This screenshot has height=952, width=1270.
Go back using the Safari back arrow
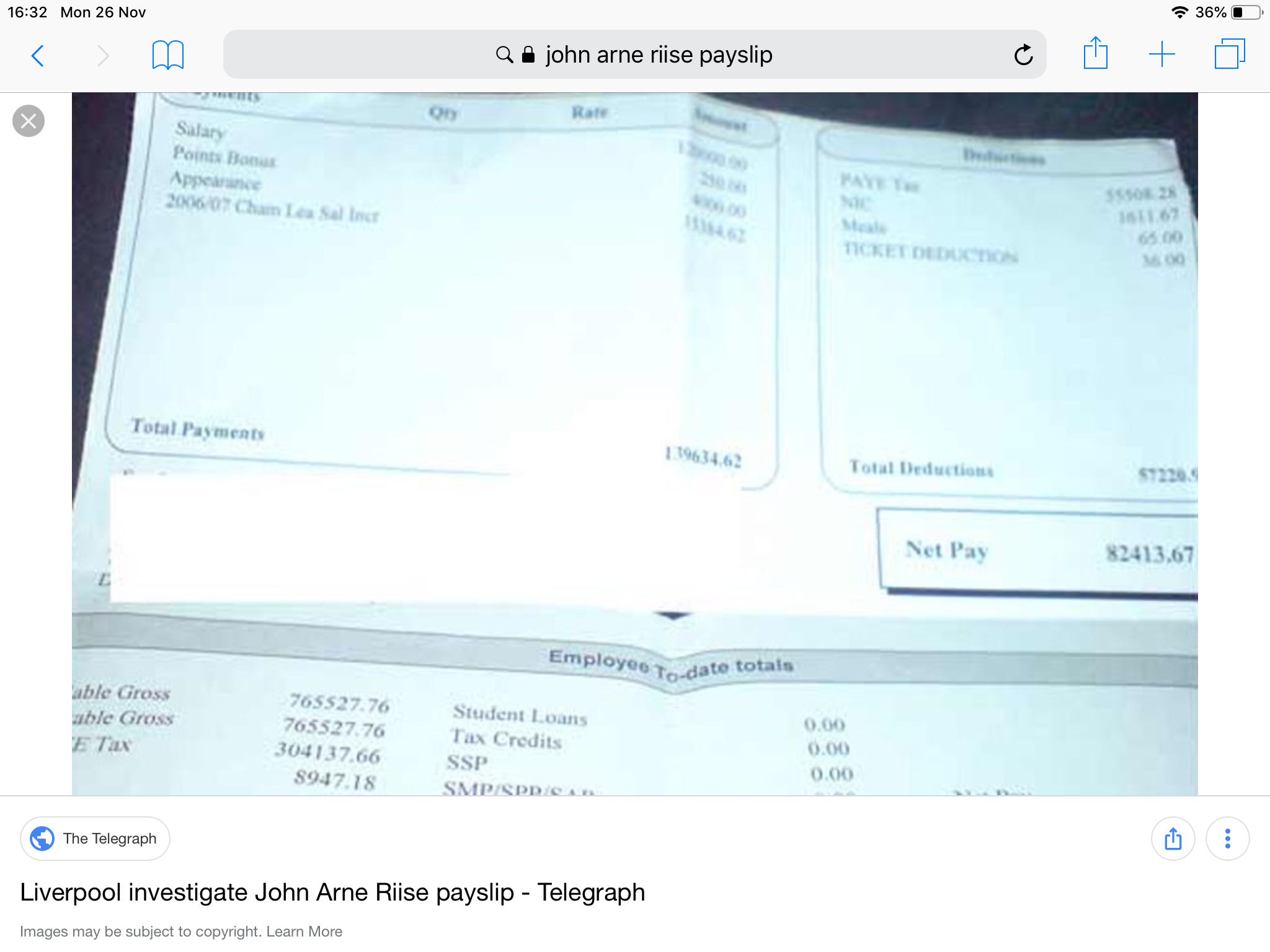[38, 56]
